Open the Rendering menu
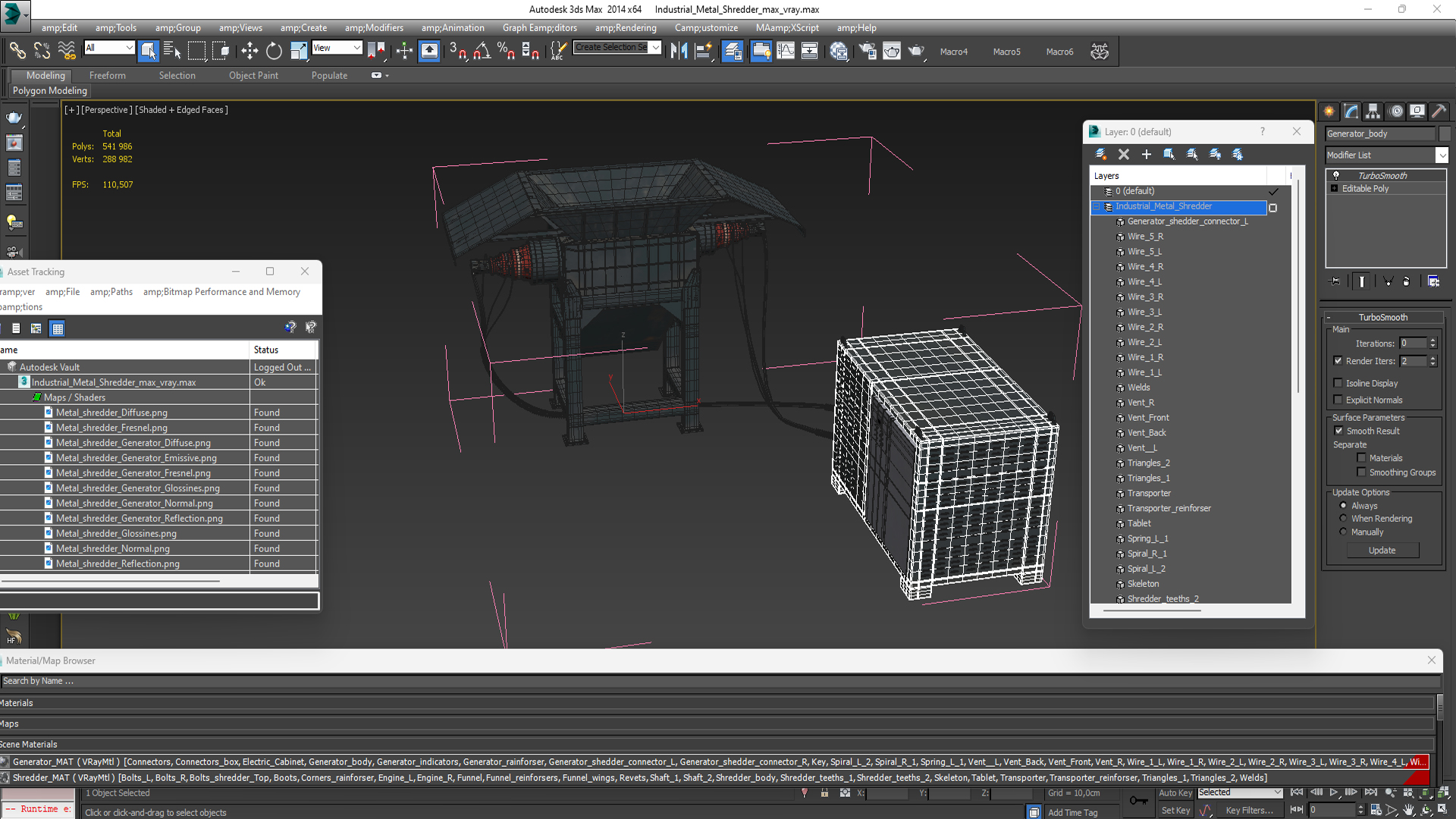1456x819 pixels. [626, 27]
